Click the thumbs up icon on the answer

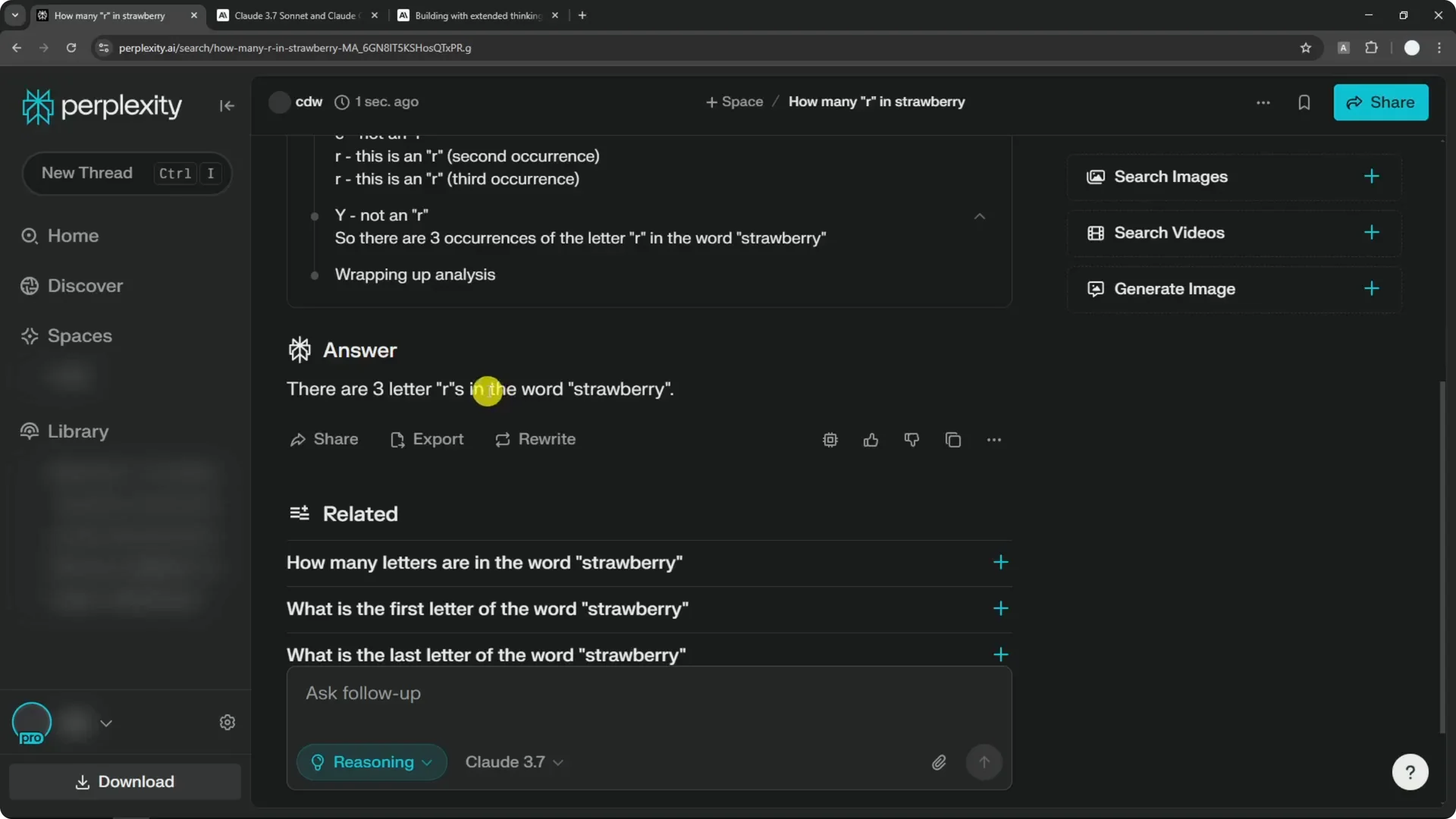coord(871,440)
